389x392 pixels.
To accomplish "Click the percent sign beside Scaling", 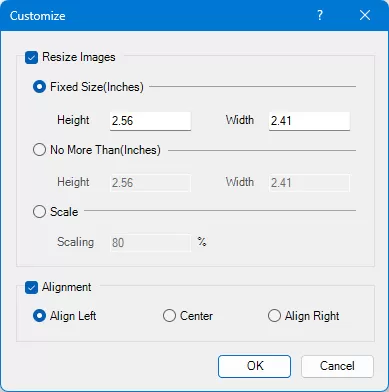I will [202, 241].
